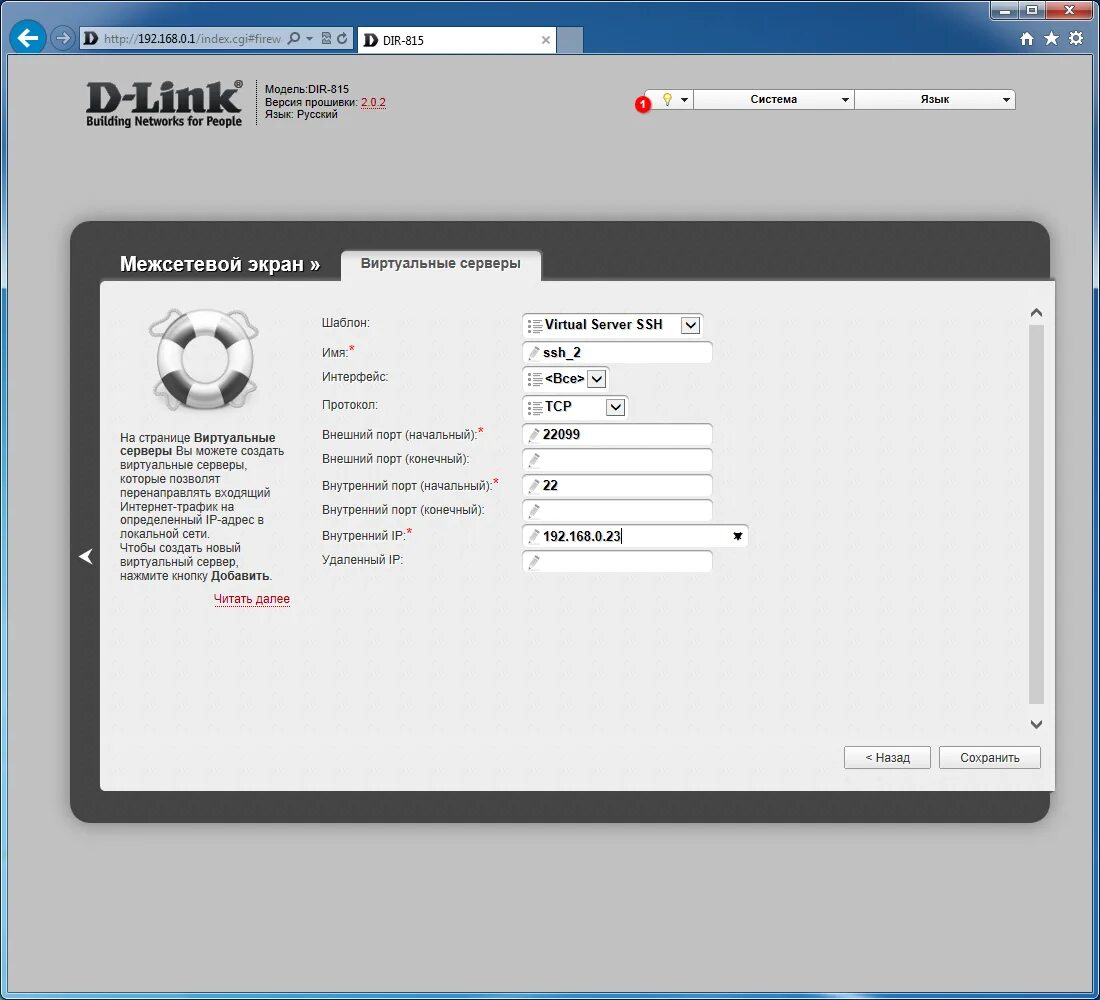Click the scroll up arrow in form panel
1100x1000 pixels.
pos(1036,313)
